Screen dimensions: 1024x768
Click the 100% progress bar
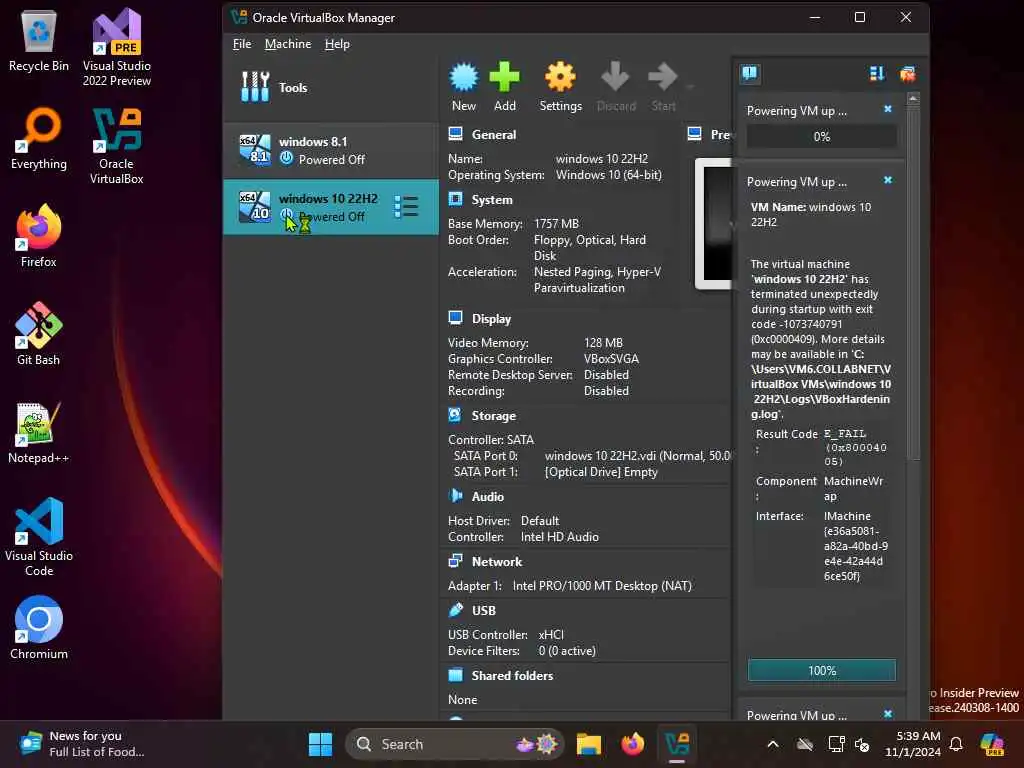[x=822, y=670]
